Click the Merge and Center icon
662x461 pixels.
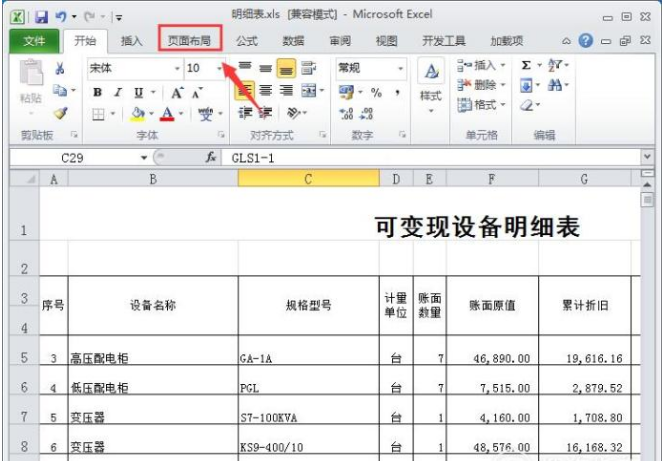point(309,90)
